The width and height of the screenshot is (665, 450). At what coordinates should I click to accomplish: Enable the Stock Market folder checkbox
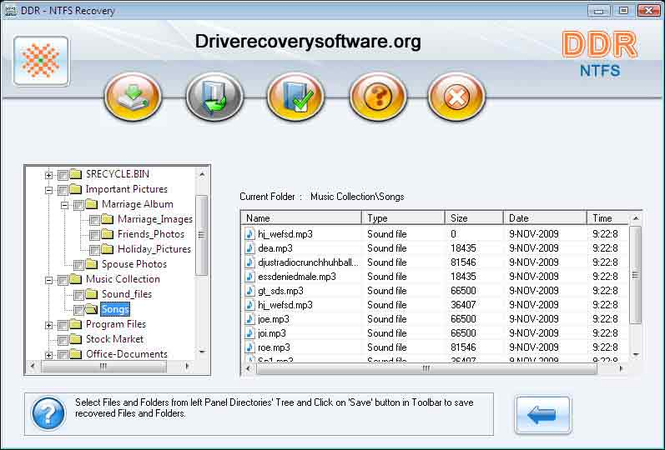62,340
